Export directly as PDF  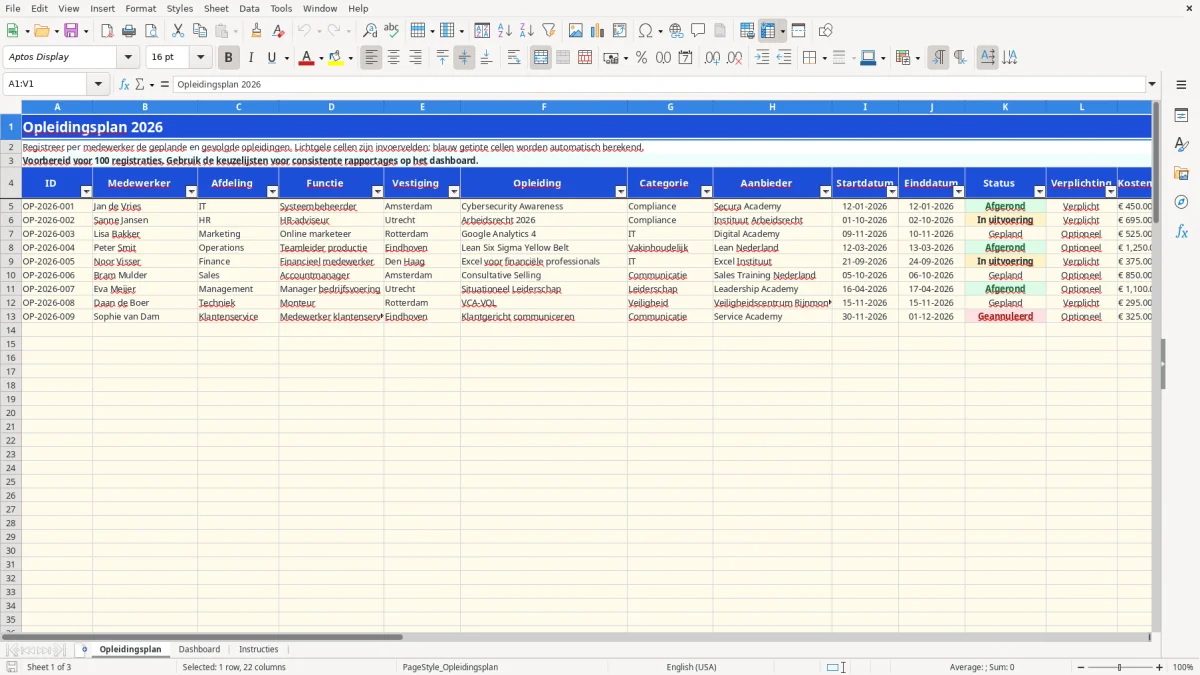click(x=107, y=31)
